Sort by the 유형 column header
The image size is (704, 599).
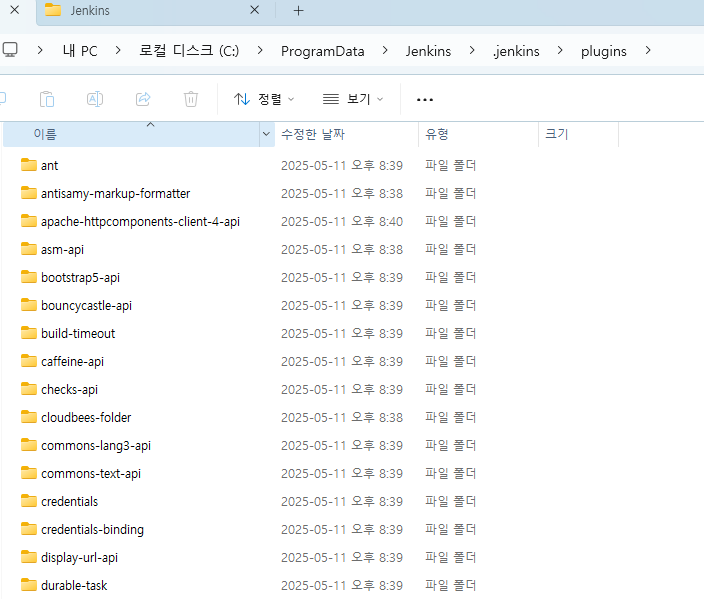478,134
